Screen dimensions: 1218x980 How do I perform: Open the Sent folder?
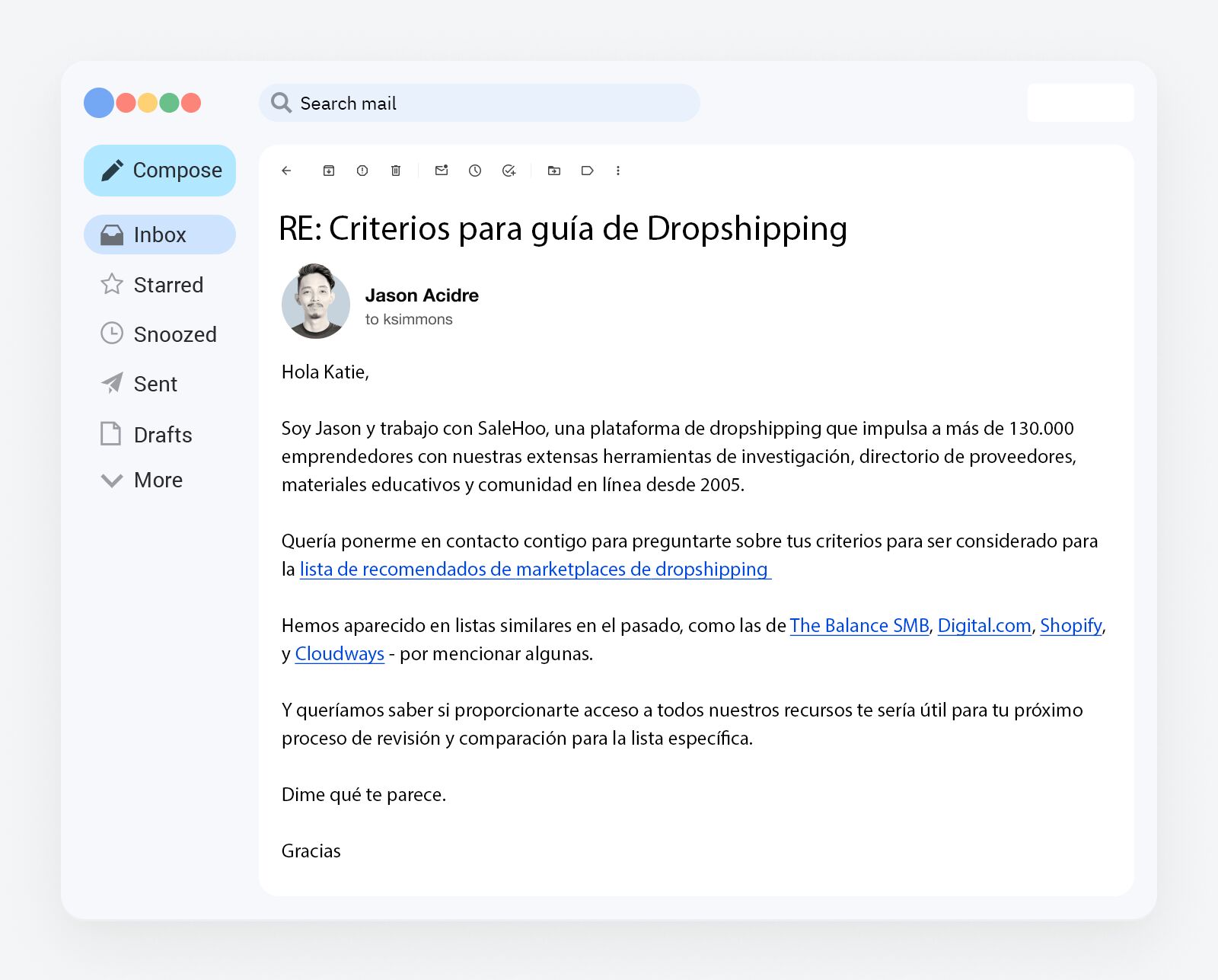click(155, 384)
